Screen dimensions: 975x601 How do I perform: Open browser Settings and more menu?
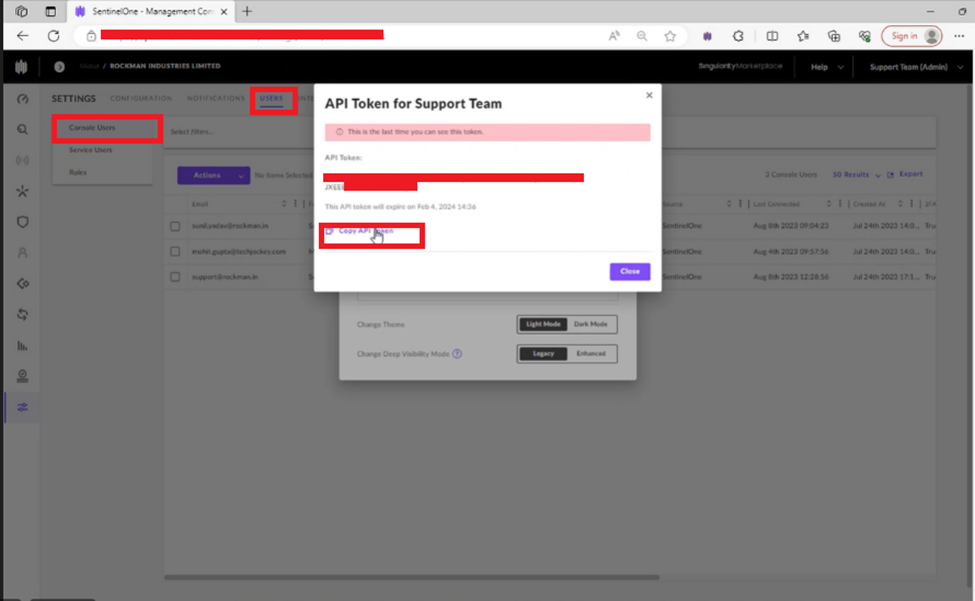point(959,36)
